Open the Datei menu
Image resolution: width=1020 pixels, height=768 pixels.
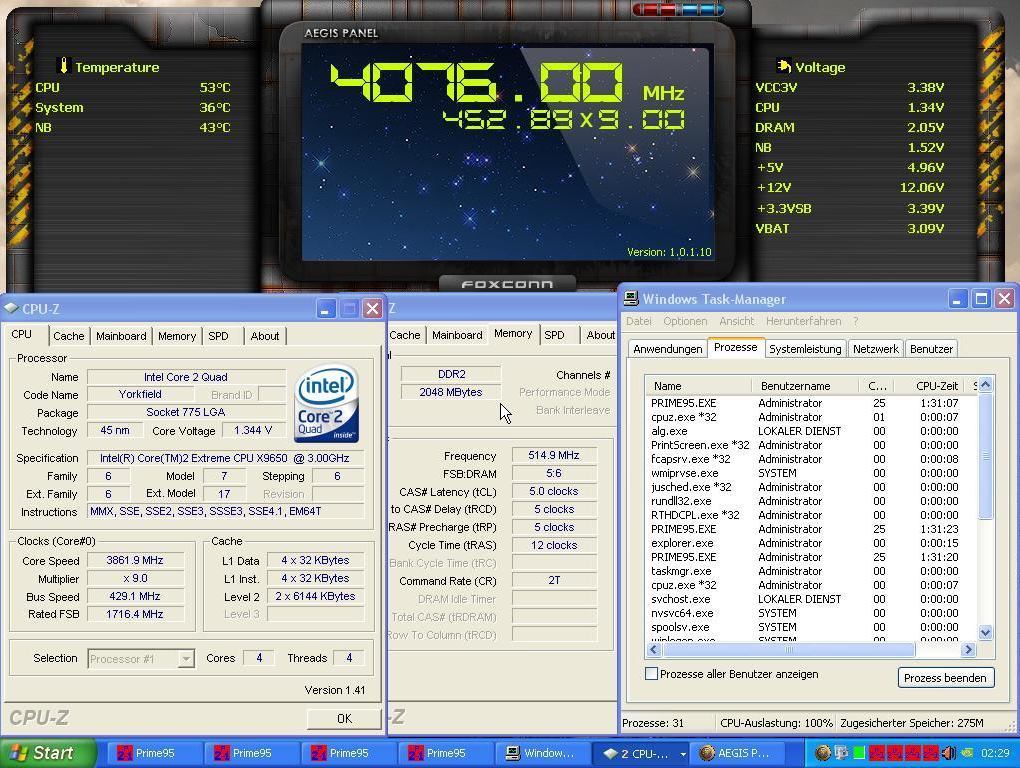pos(639,321)
